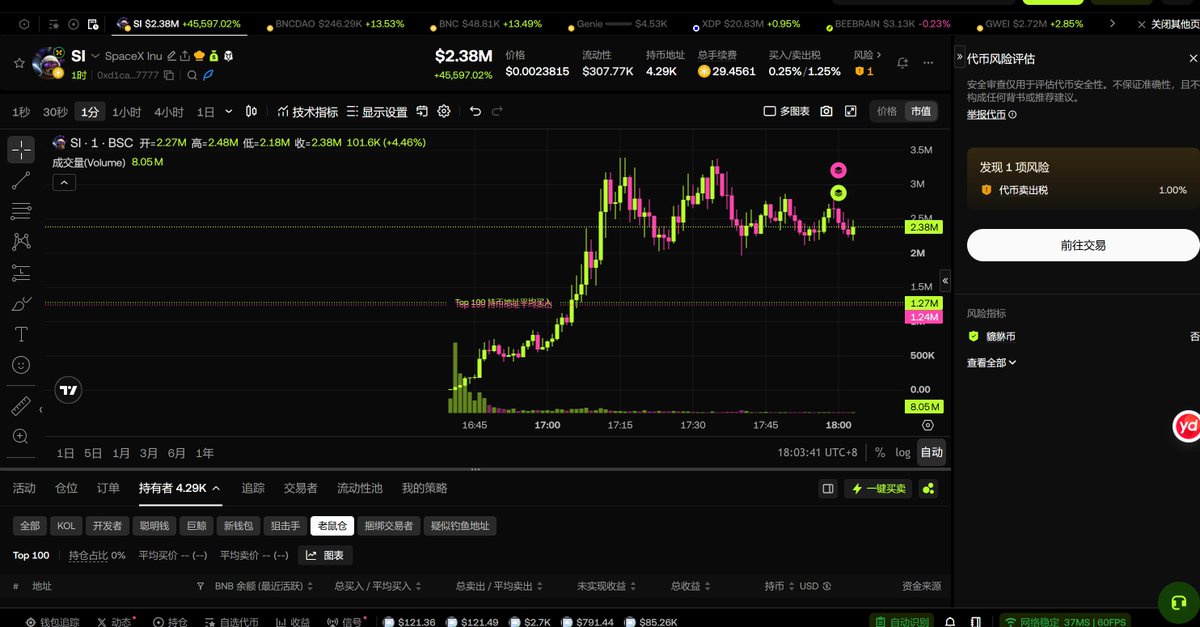The width and height of the screenshot is (1200, 627).
Task: Set chart range to 5日
Action: 93,452
